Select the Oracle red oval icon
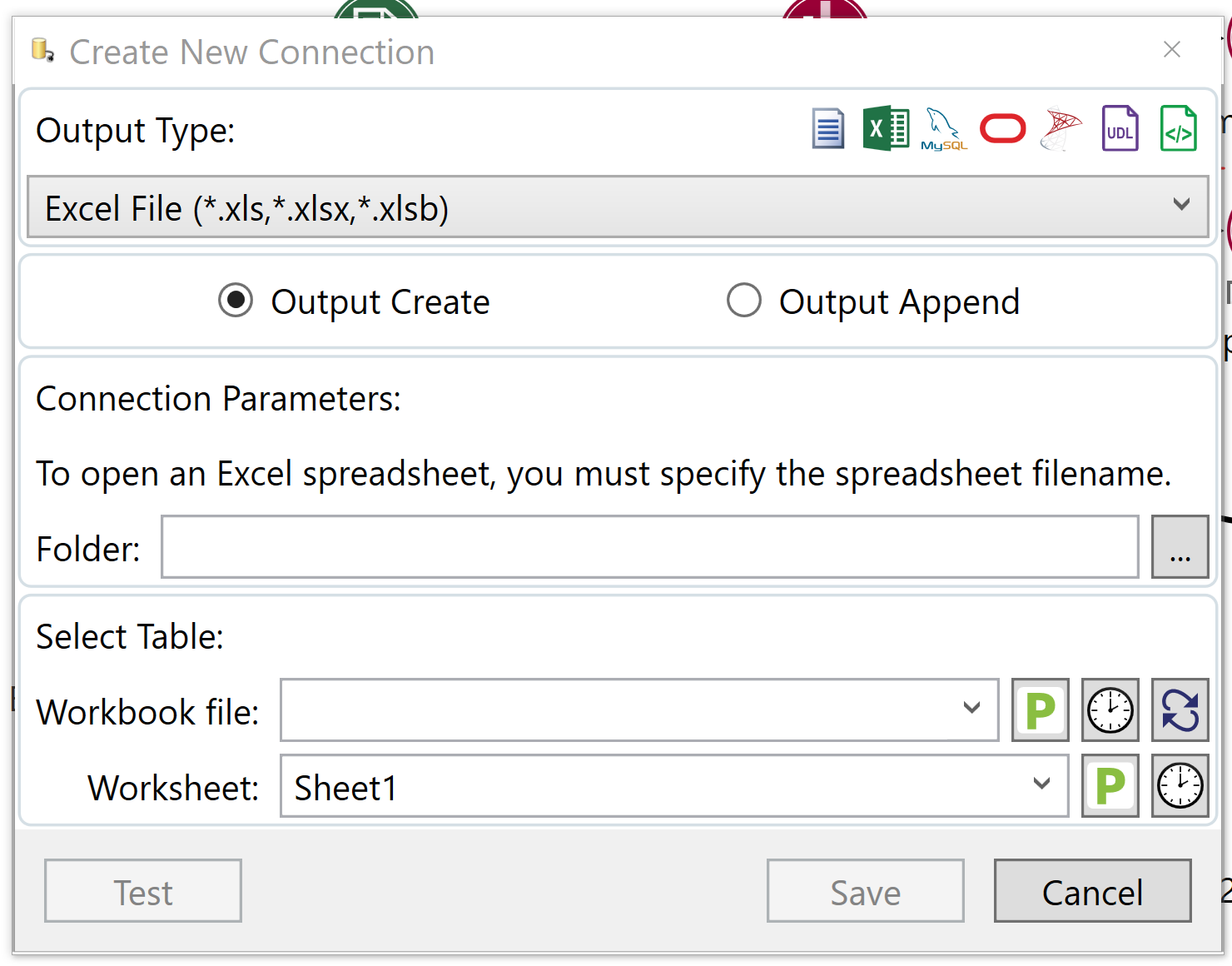This screenshot has width=1232, height=966. click(1002, 129)
